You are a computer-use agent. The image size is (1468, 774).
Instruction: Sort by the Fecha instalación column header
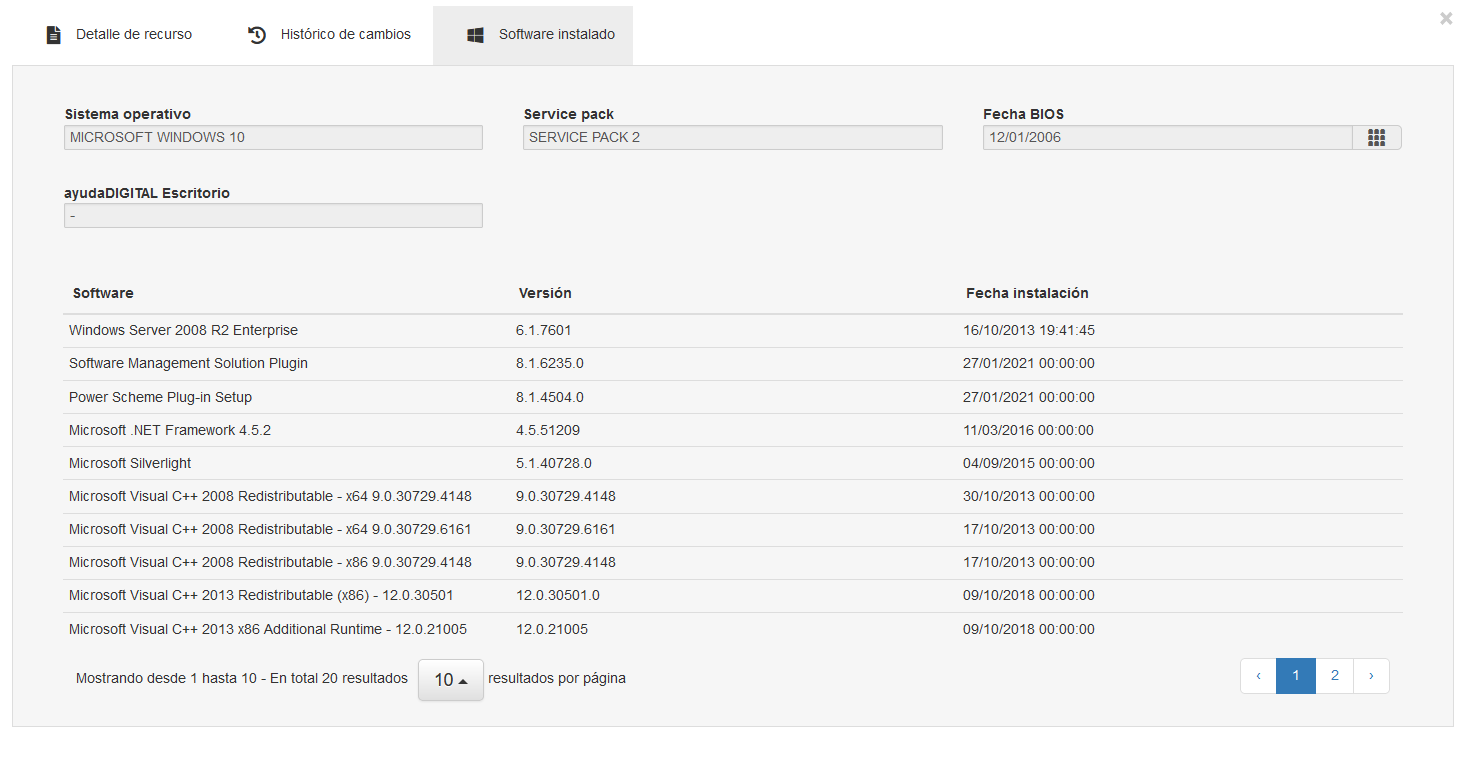[1027, 293]
